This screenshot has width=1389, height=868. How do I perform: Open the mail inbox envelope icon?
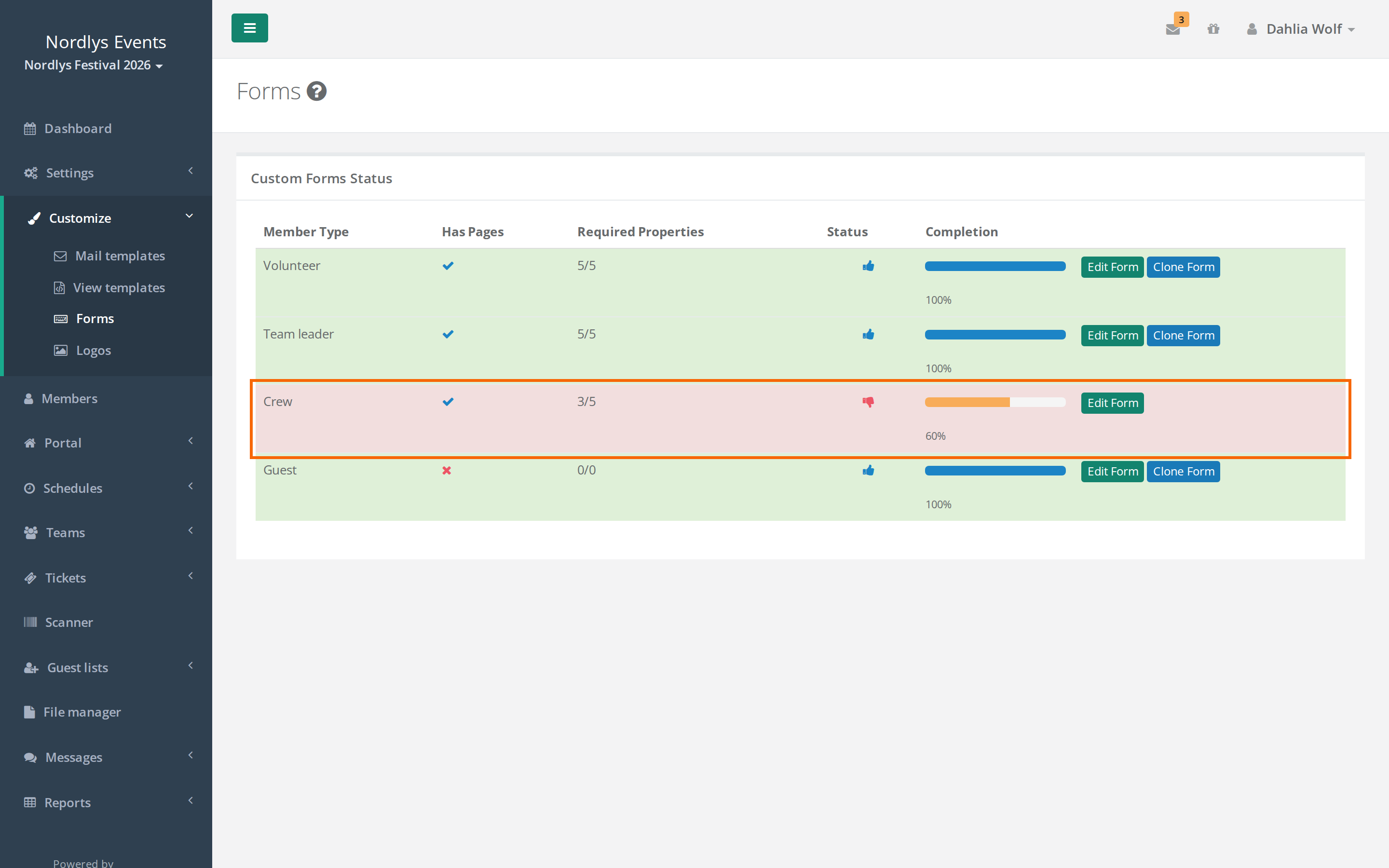(1172, 29)
